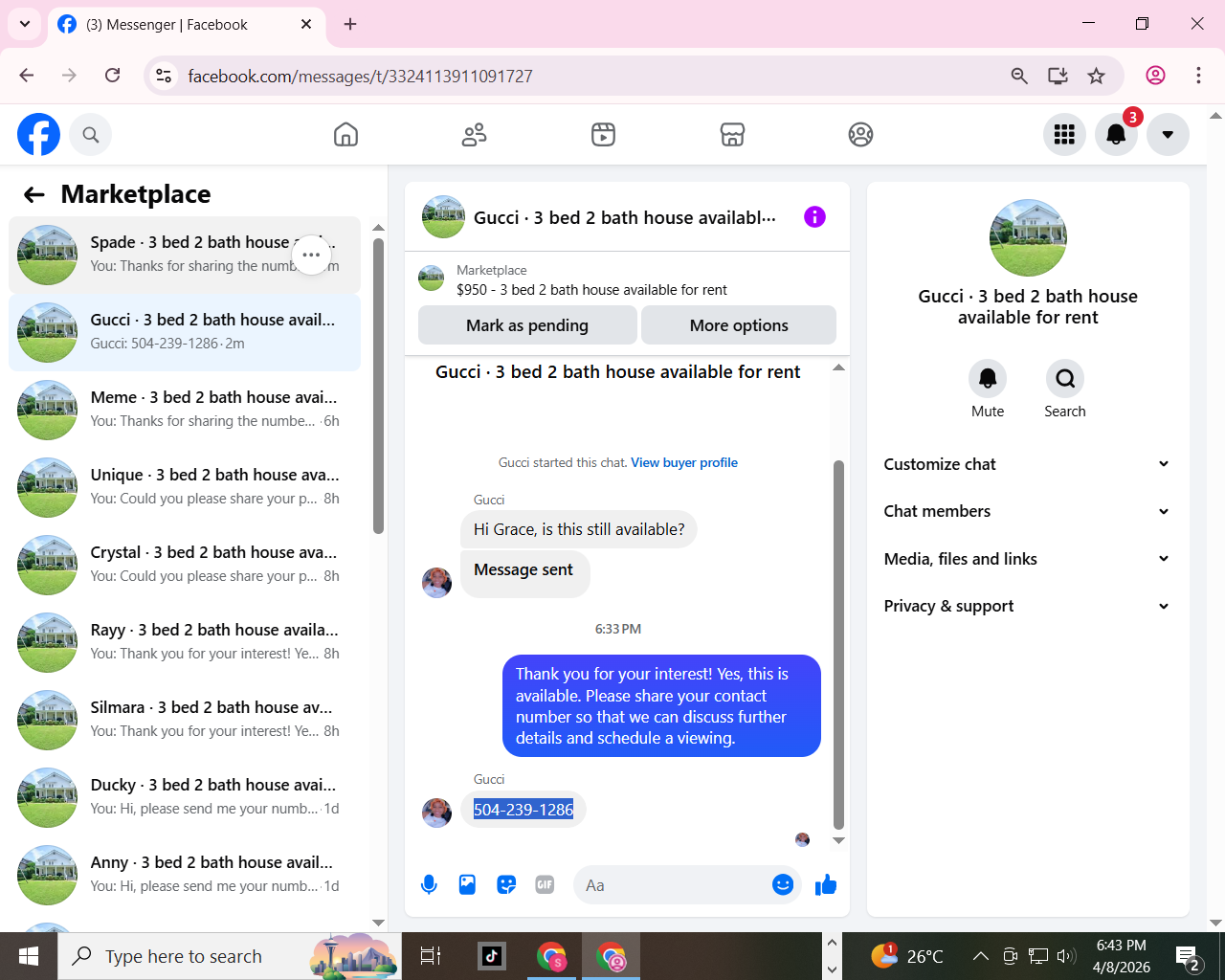Open the Meme conversation
1225x980 pixels.
pyautogui.click(x=185, y=410)
